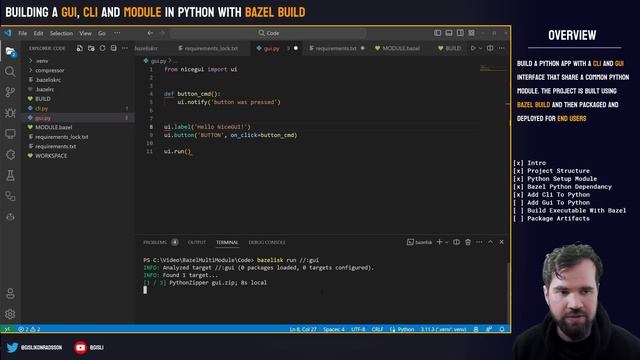Go back with the title bar arrow
The width and height of the screenshot is (640, 360).
point(150,33)
